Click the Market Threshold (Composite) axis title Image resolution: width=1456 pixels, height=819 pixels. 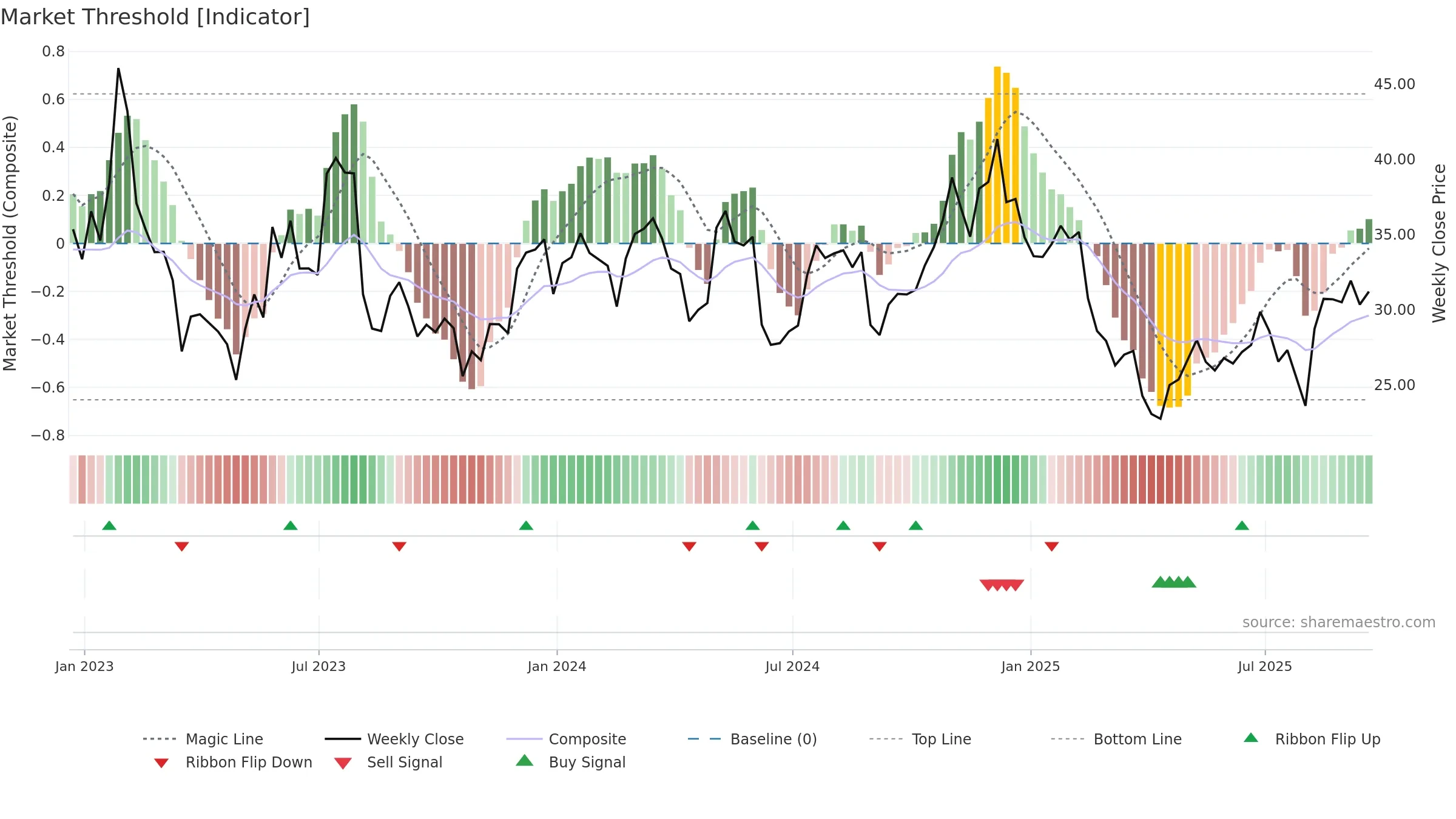coord(10,243)
